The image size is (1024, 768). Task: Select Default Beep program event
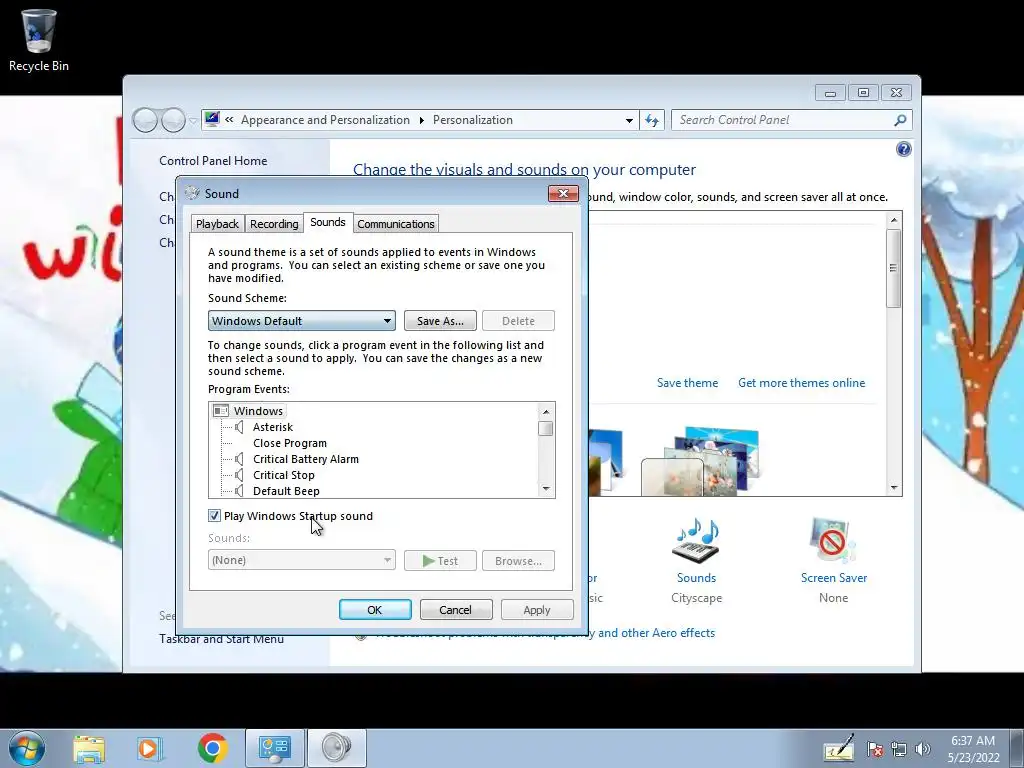tap(286, 491)
